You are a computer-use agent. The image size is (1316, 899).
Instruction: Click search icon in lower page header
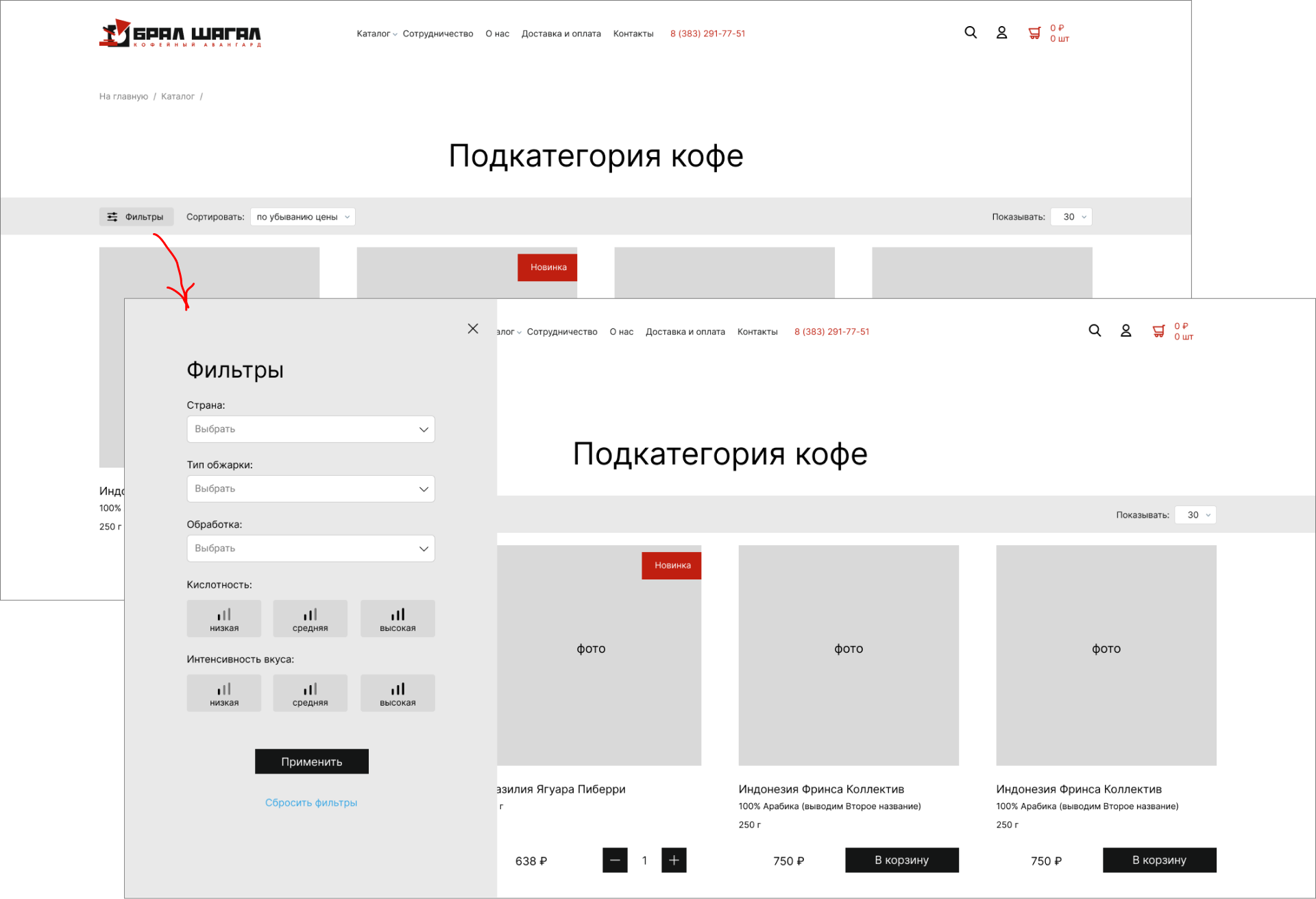[1095, 331]
